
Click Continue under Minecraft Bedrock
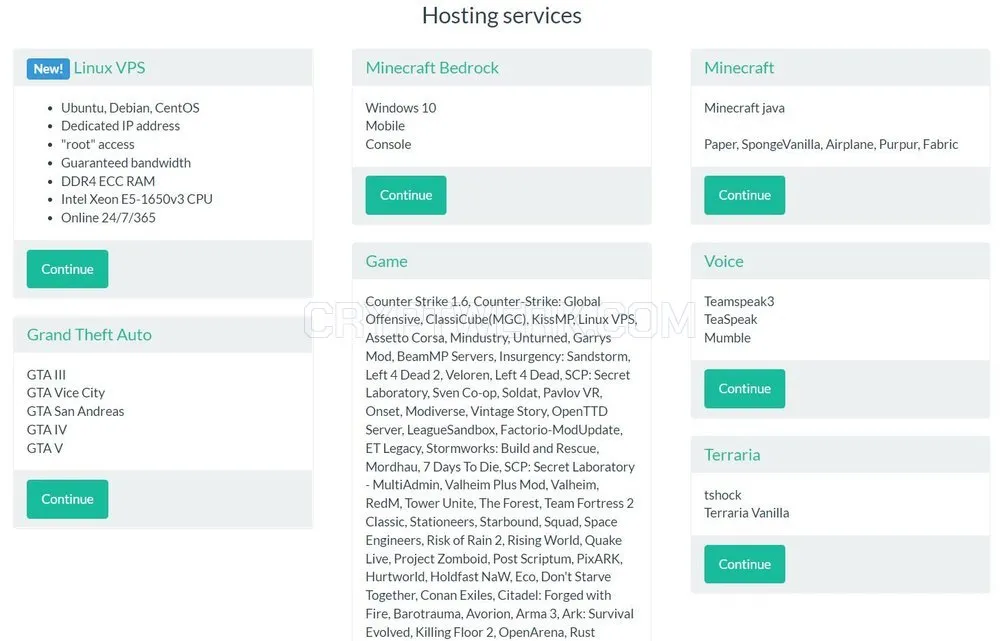coord(406,195)
